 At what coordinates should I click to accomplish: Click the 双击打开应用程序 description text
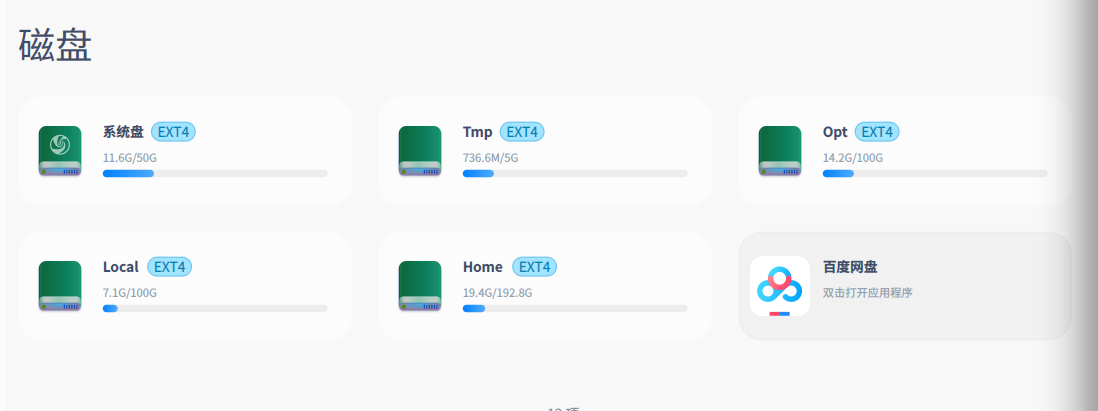tap(868, 293)
